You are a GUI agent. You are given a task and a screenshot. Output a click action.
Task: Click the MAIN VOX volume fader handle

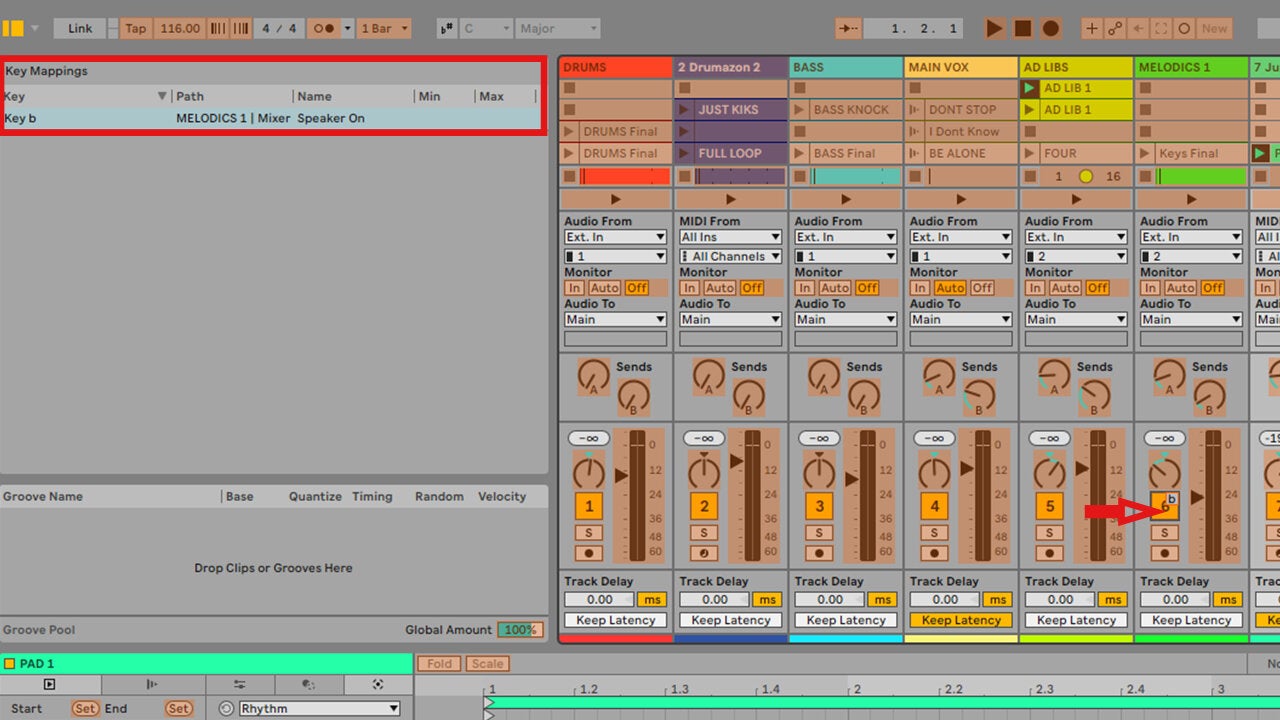point(966,468)
